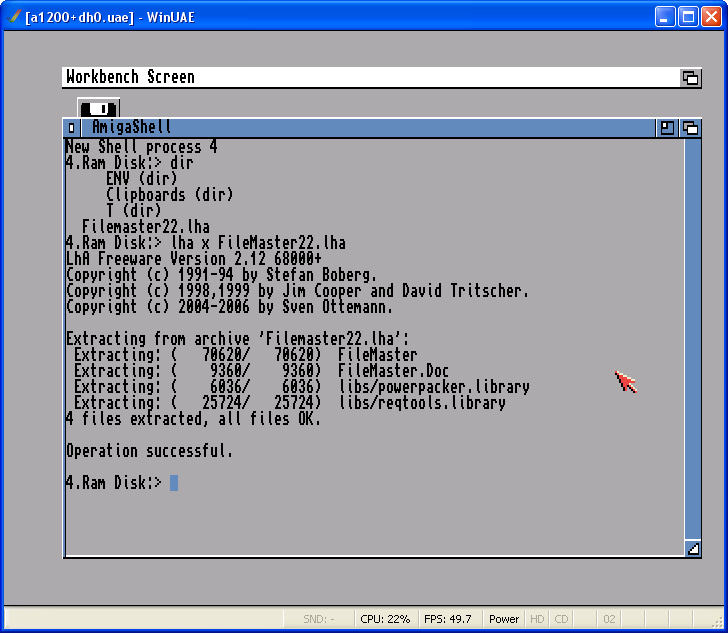The height and width of the screenshot is (633, 728).
Task: Click the SND status bar entry
Action: pyautogui.click(x=319, y=619)
